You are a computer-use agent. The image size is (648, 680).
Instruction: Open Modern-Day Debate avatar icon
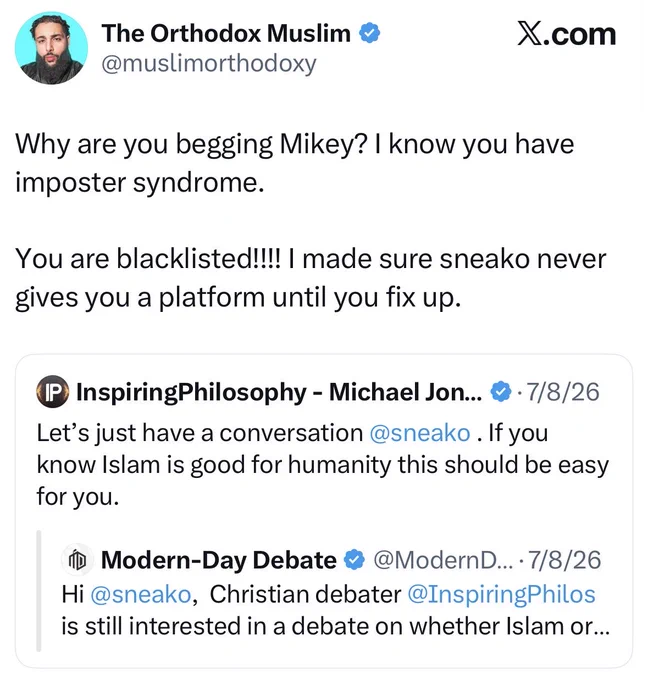pyautogui.click(x=78, y=560)
